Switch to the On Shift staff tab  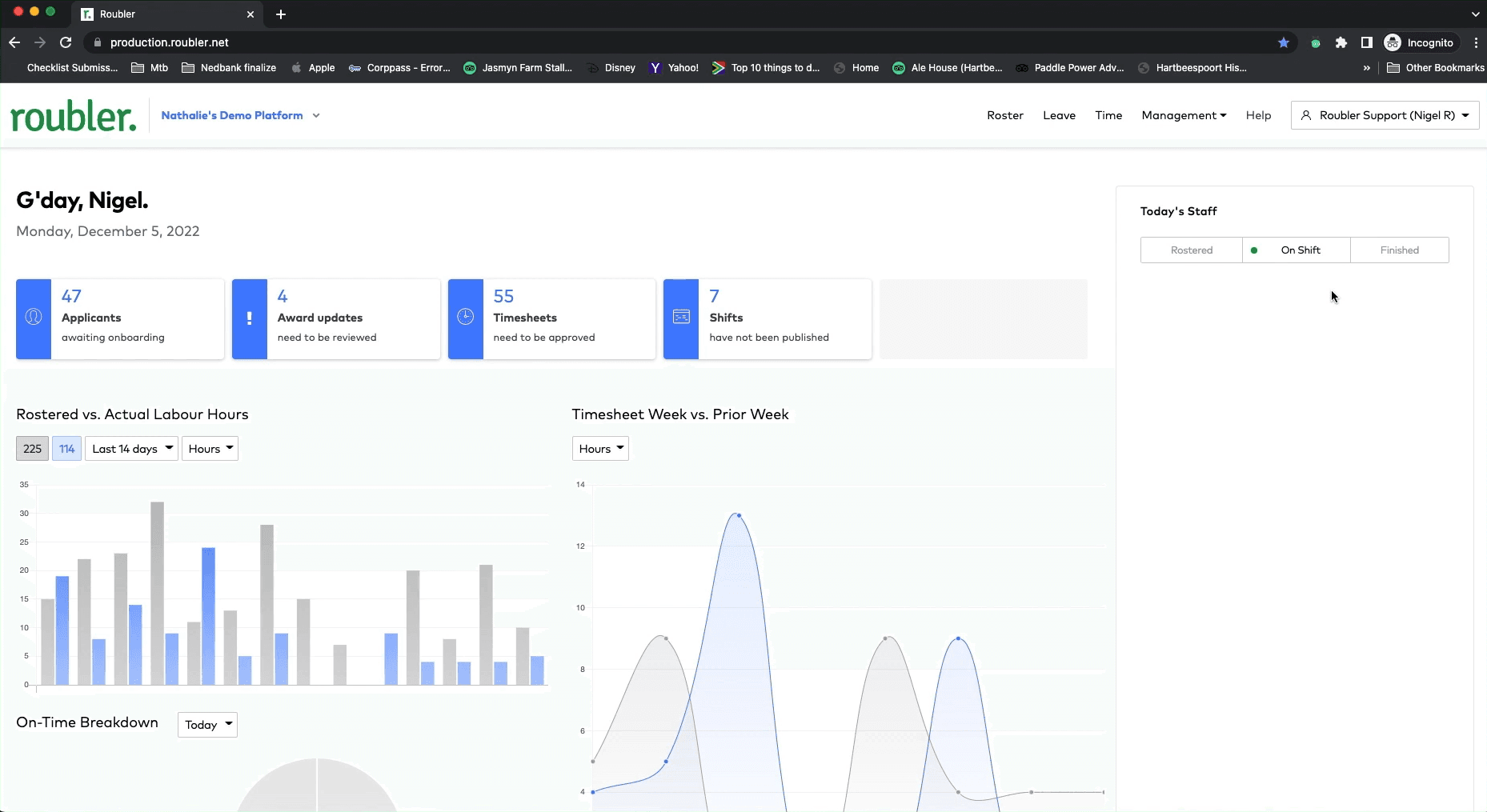[x=1297, y=250]
